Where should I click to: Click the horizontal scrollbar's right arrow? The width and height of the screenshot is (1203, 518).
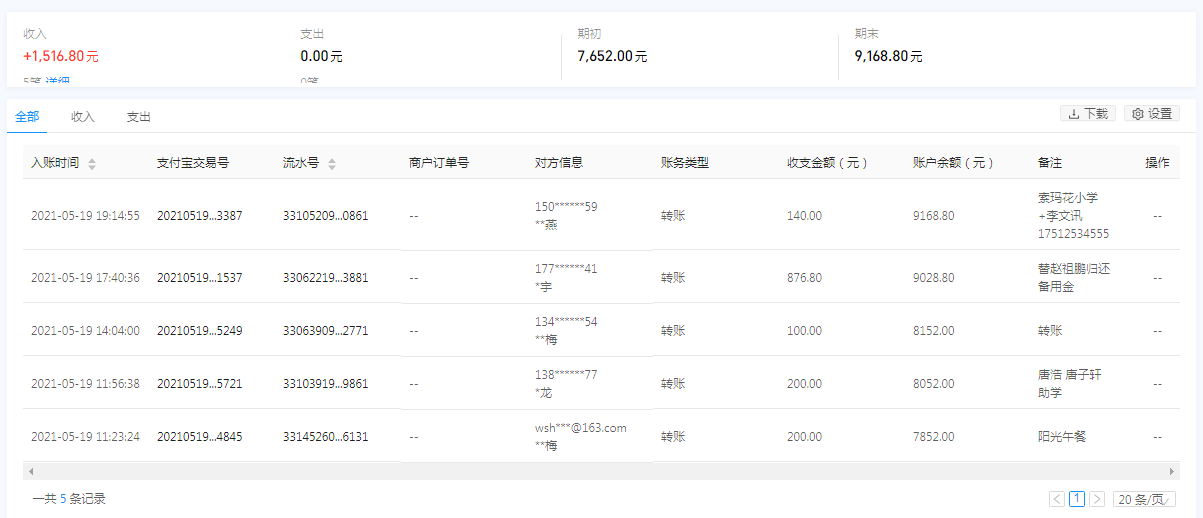tap(1172, 471)
